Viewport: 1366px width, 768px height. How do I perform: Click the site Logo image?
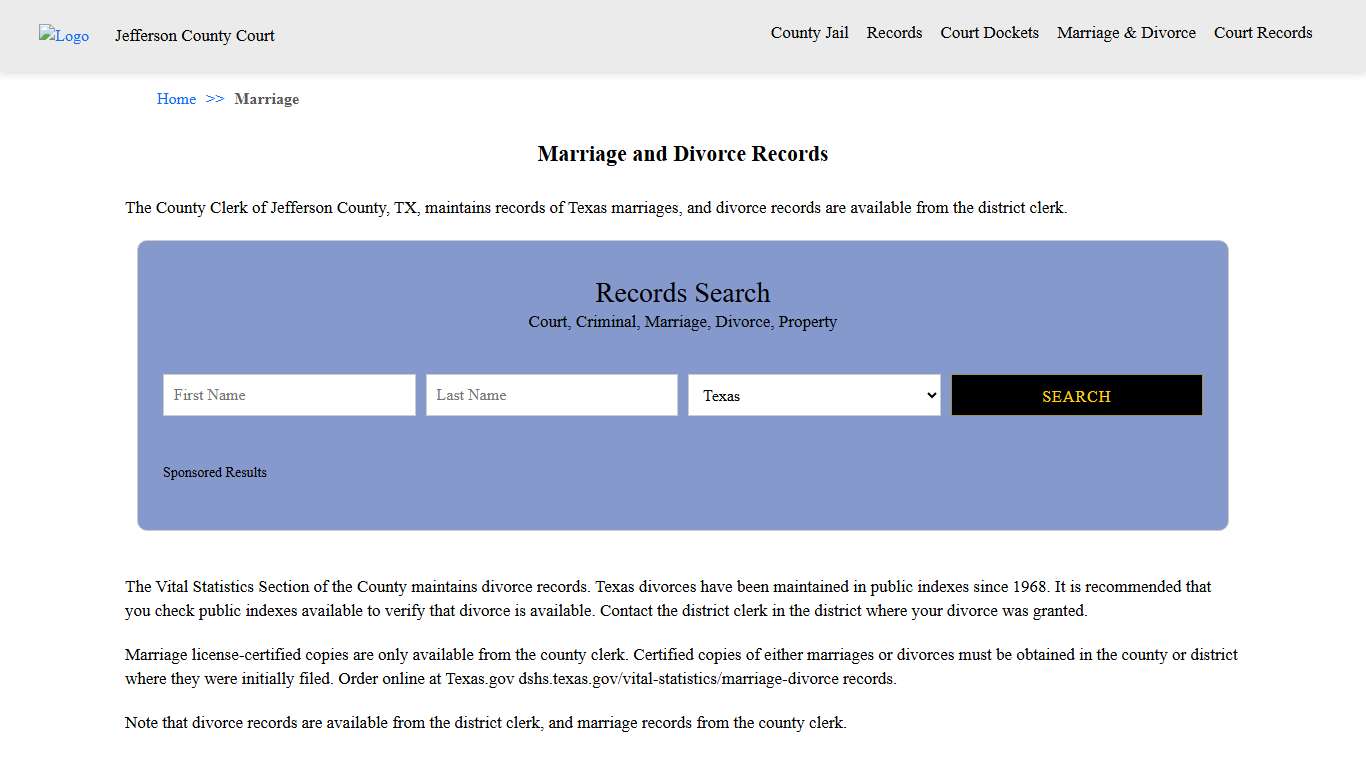click(63, 36)
